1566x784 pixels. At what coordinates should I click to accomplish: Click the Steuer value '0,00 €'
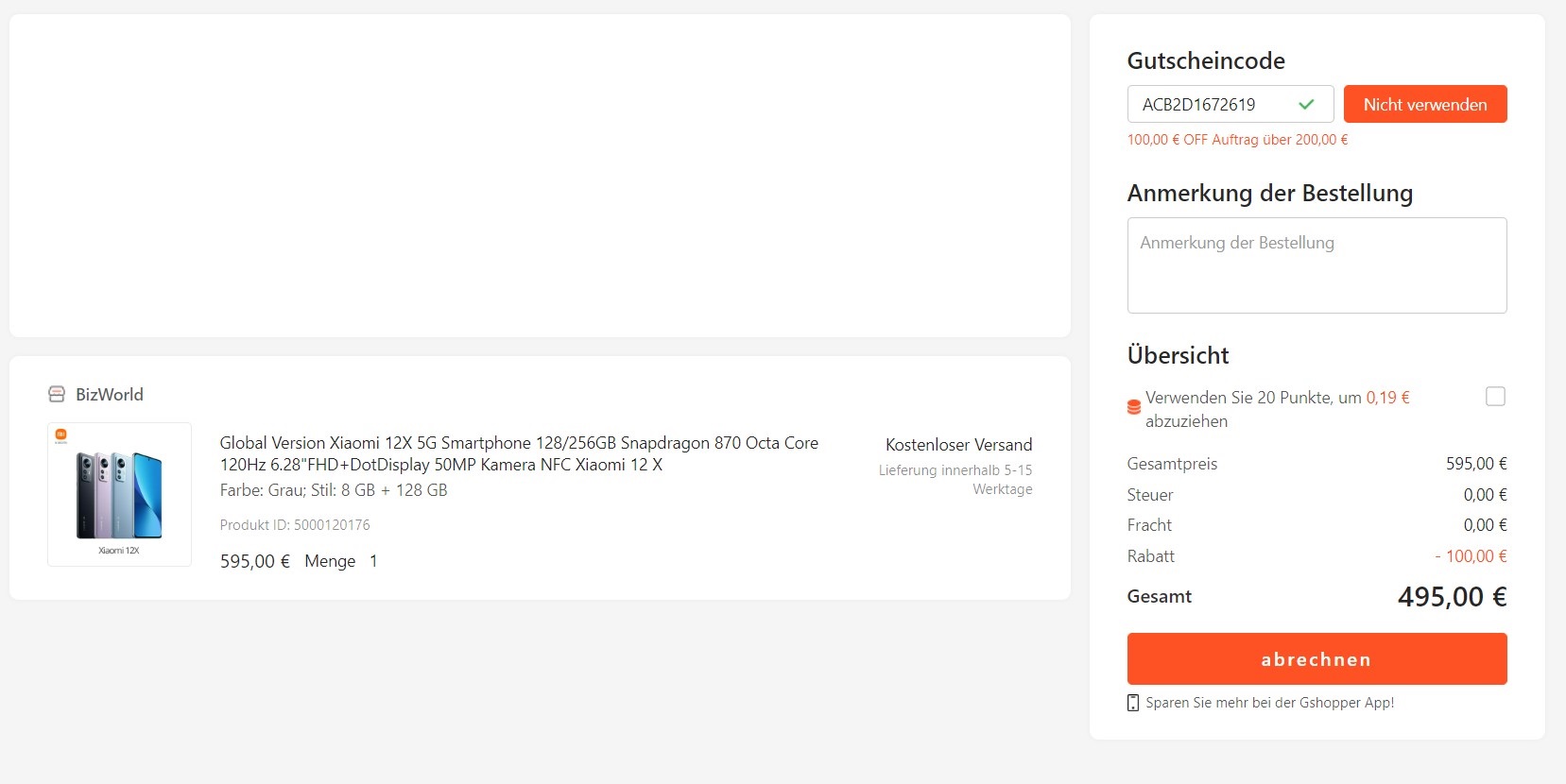coord(1485,495)
